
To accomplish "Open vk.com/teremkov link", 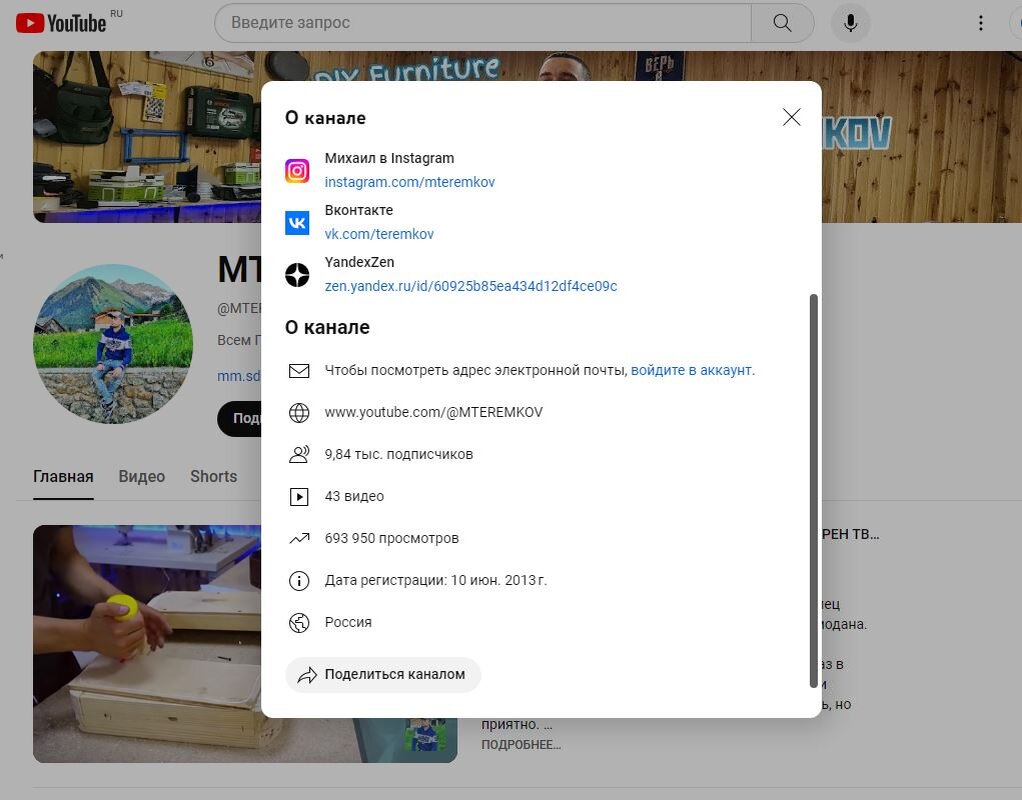I will [x=379, y=234].
